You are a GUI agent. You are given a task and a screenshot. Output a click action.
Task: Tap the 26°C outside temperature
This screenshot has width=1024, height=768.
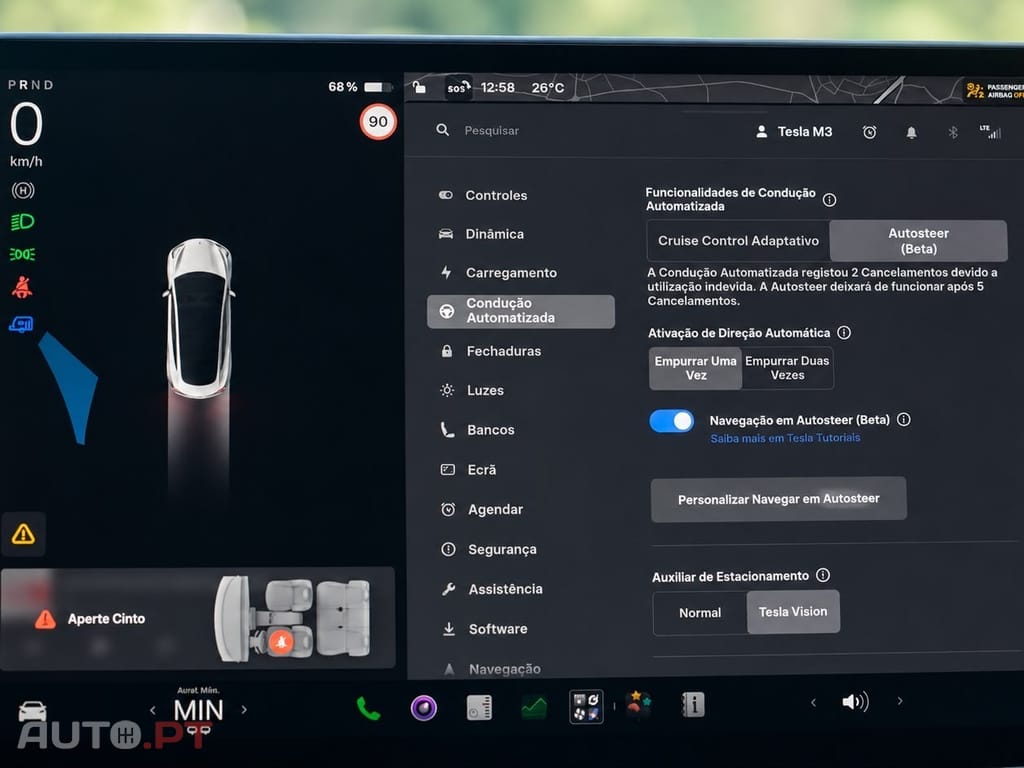[547, 88]
